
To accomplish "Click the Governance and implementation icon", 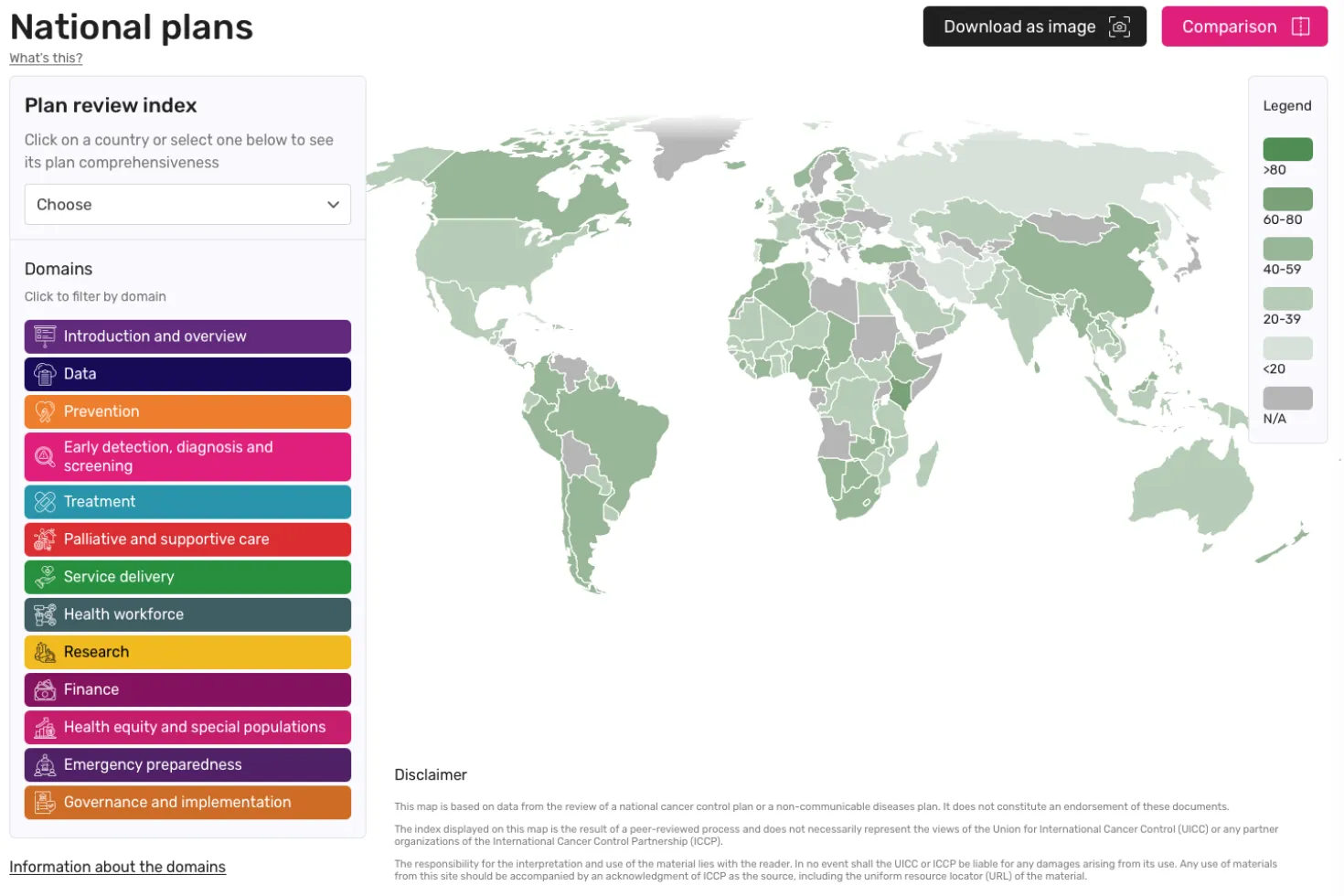I will (45, 802).
